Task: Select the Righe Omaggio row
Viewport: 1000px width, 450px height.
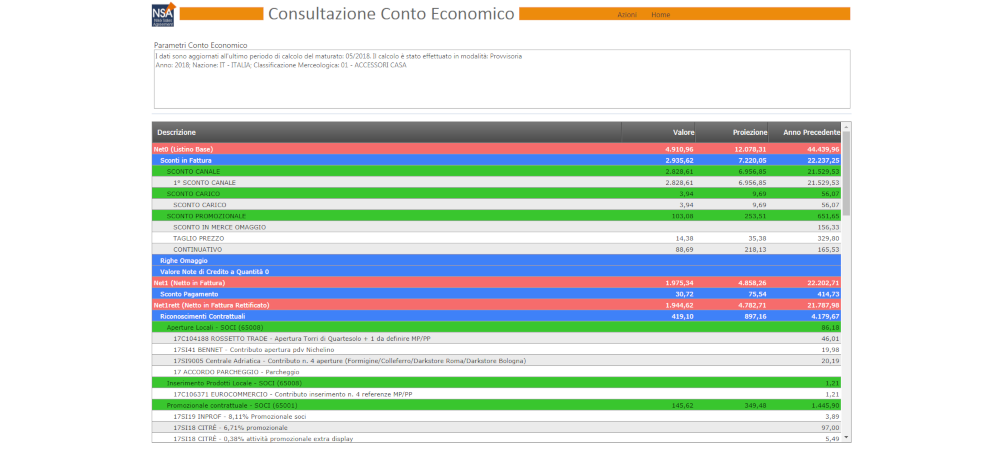Action: [497, 261]
